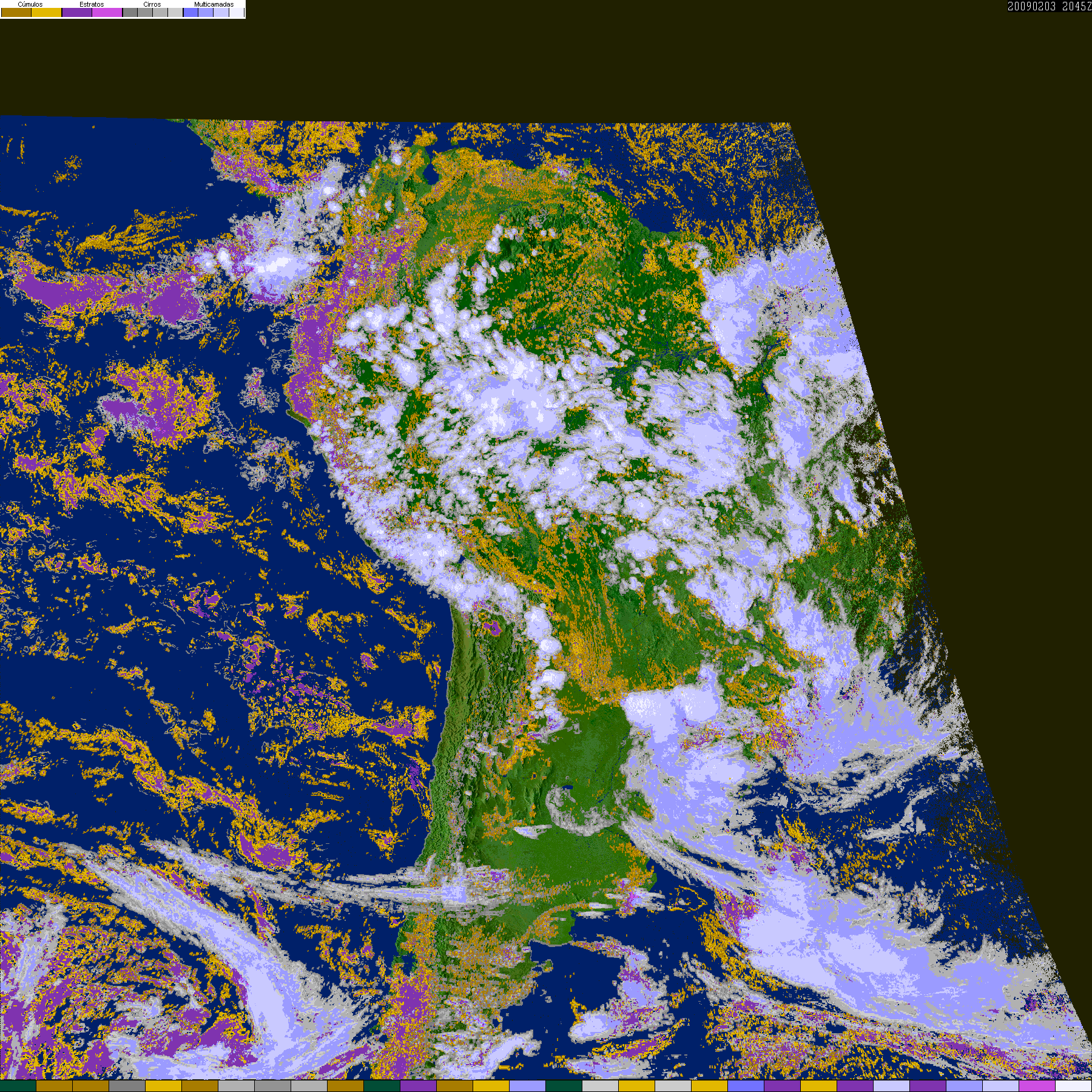
Task: Click the second-lightest gray Cirros swatch
Action: tap(160, 12)
